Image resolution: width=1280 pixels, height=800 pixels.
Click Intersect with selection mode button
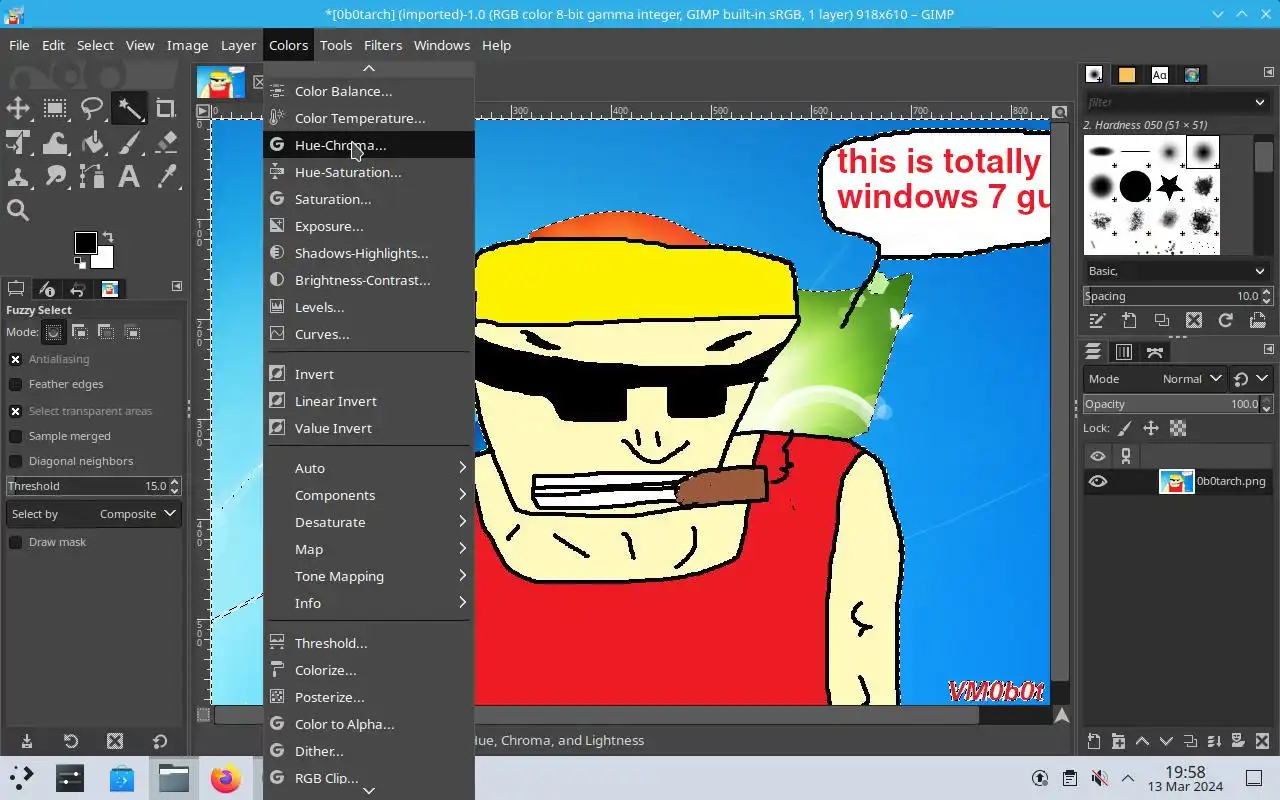click(x=132, y=332)
